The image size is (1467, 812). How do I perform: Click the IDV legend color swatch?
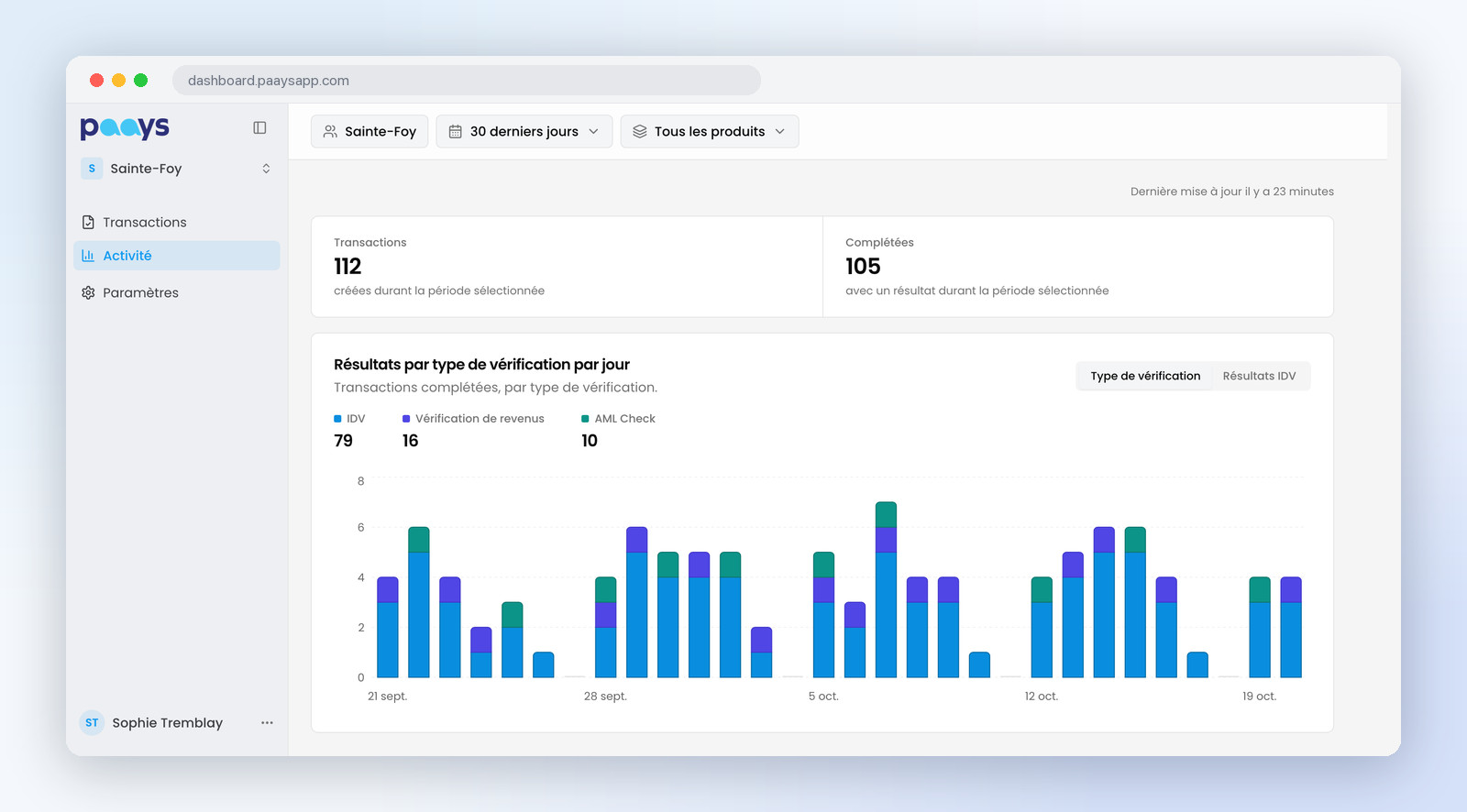coord(337,419)
